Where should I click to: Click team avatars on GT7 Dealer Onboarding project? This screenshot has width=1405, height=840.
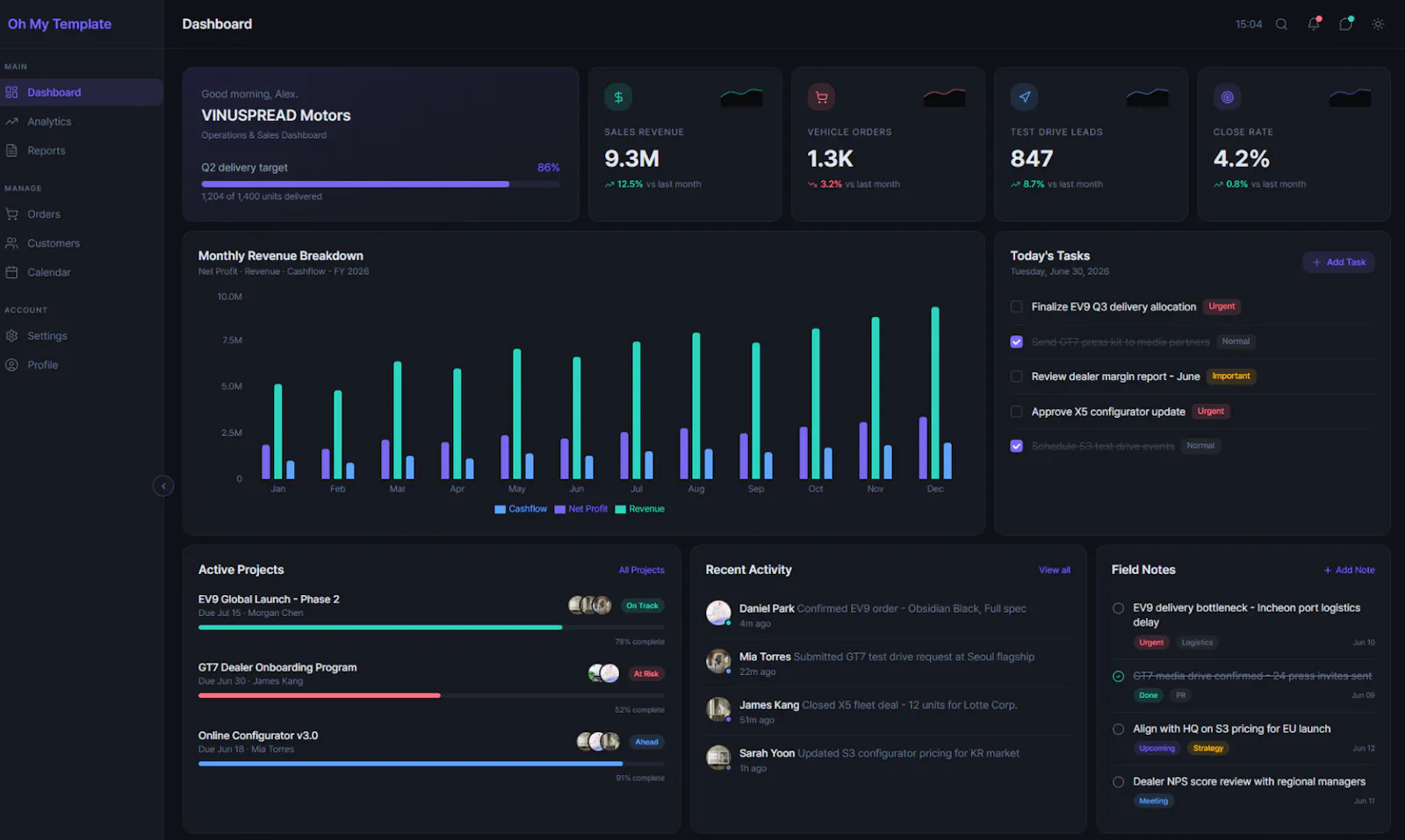point(603,673)
